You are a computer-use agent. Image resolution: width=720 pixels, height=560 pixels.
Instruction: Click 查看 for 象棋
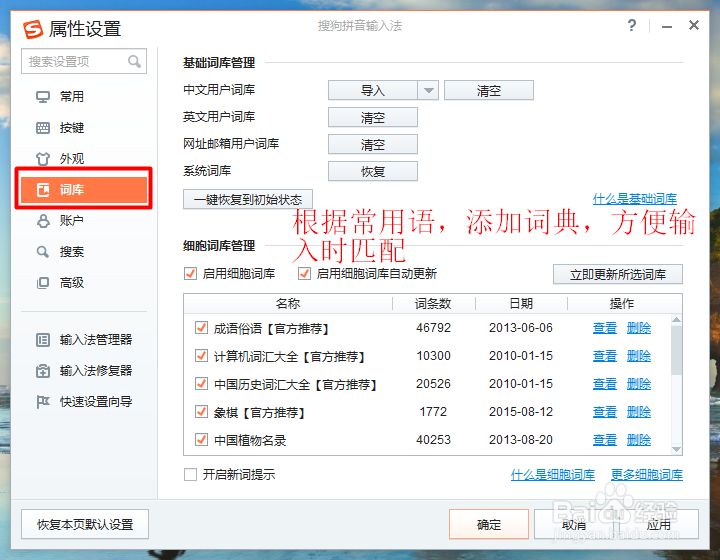click(605, 412)
